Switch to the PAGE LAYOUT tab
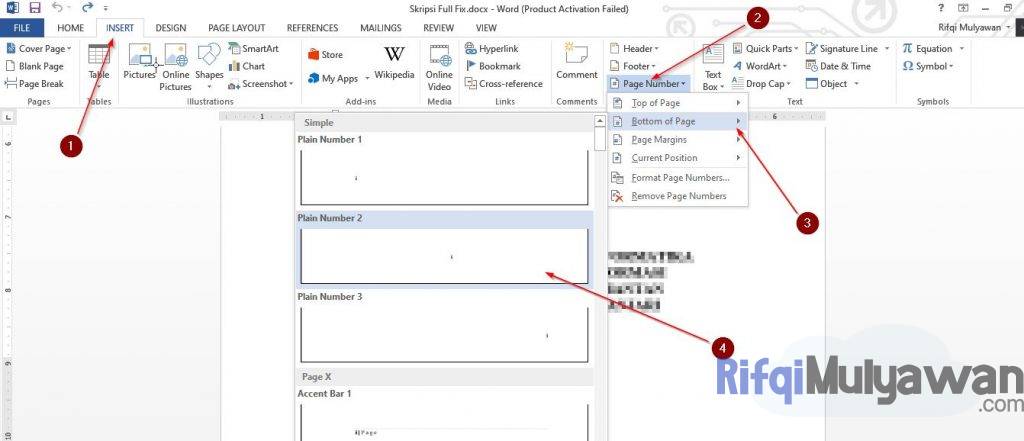 (x=236, y=28)
